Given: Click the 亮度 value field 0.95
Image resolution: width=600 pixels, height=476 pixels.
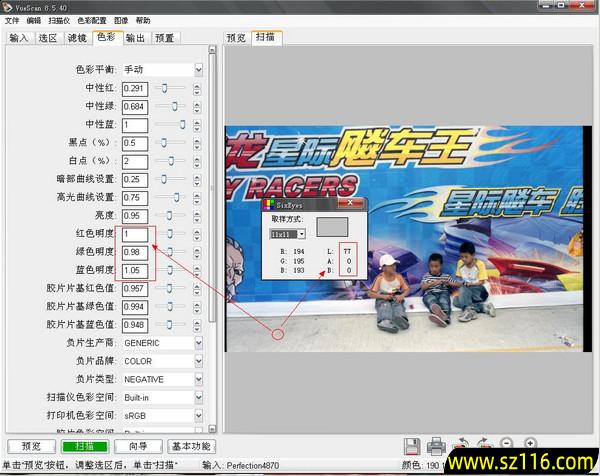Looking at the screenshot, I should [135, 216].
